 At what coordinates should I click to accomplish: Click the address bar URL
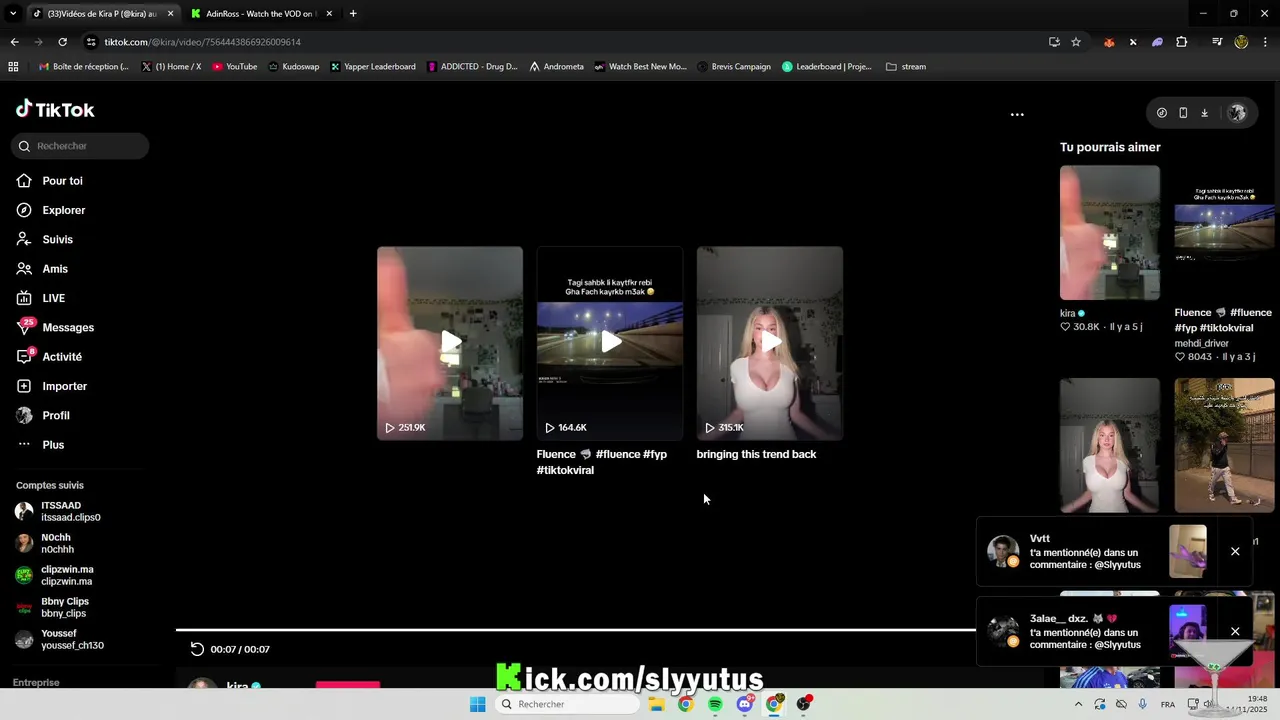[203, 42]
